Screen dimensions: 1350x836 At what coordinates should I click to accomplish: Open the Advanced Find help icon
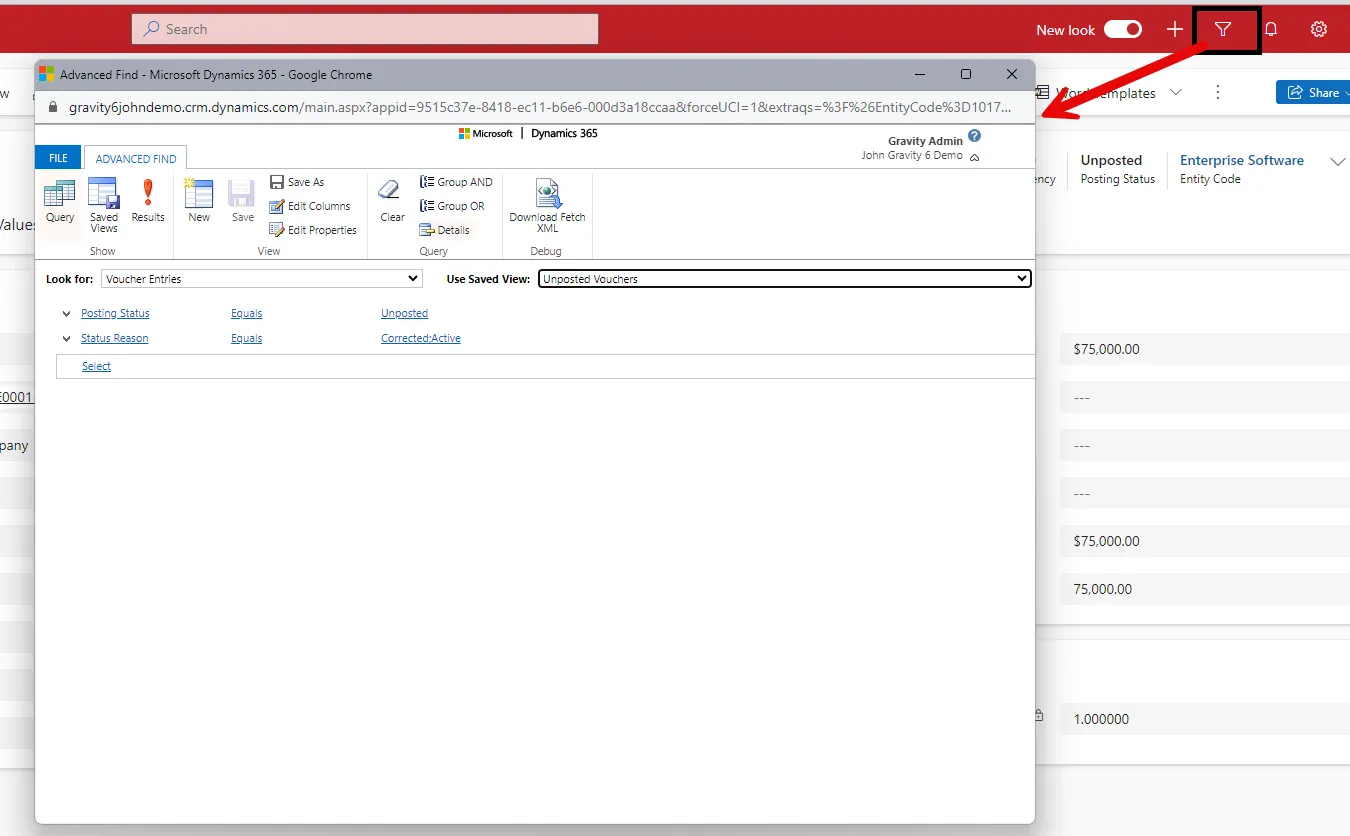point(975,137)
